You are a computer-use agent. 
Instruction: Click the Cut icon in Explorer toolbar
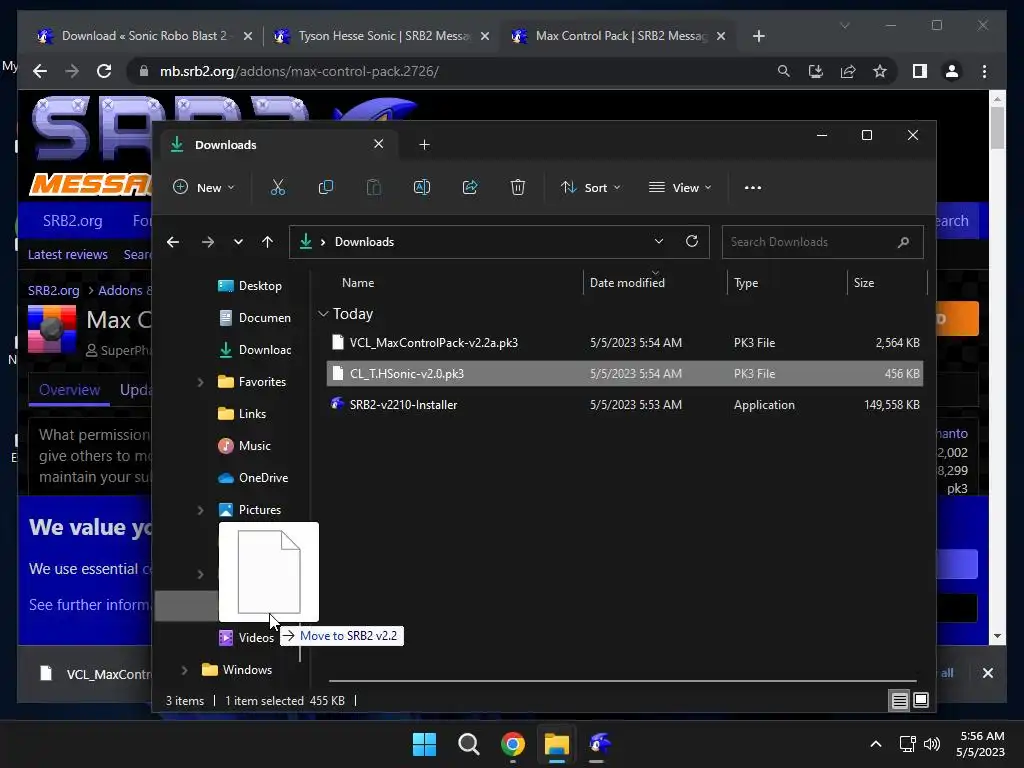278,187
